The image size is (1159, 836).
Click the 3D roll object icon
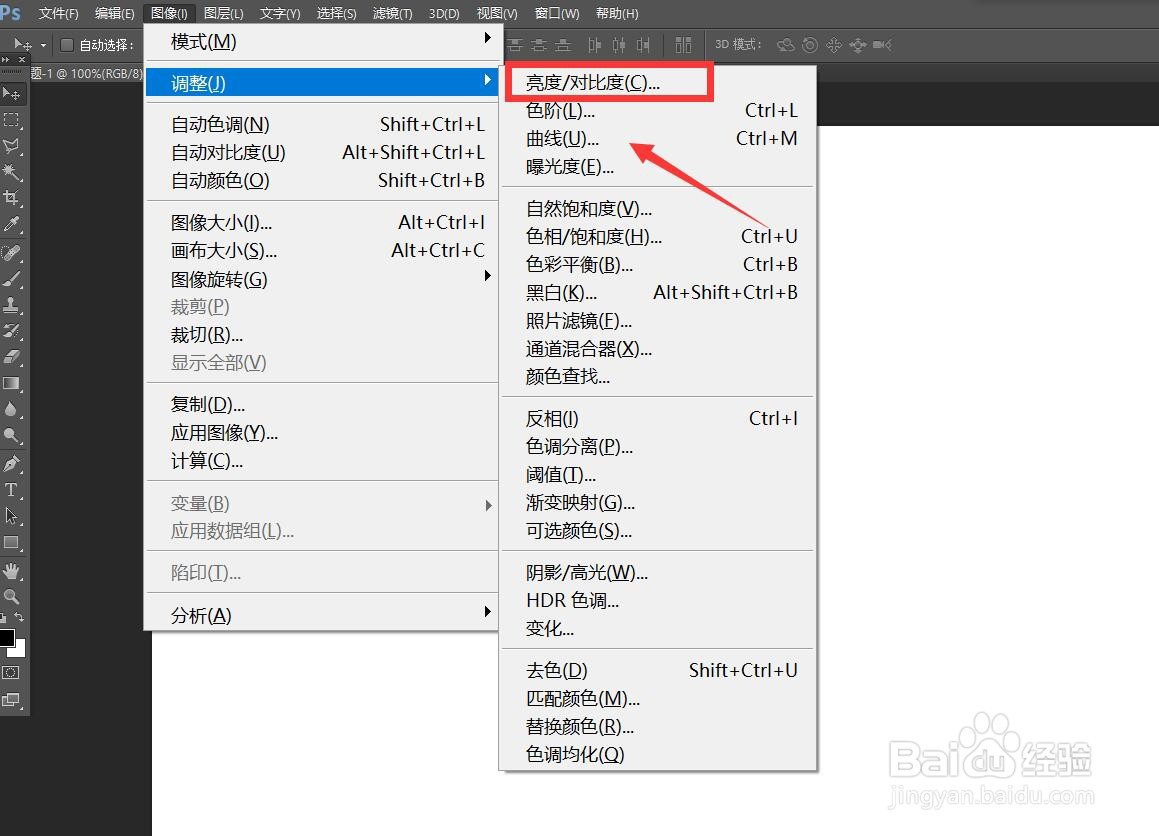[810, 45]
